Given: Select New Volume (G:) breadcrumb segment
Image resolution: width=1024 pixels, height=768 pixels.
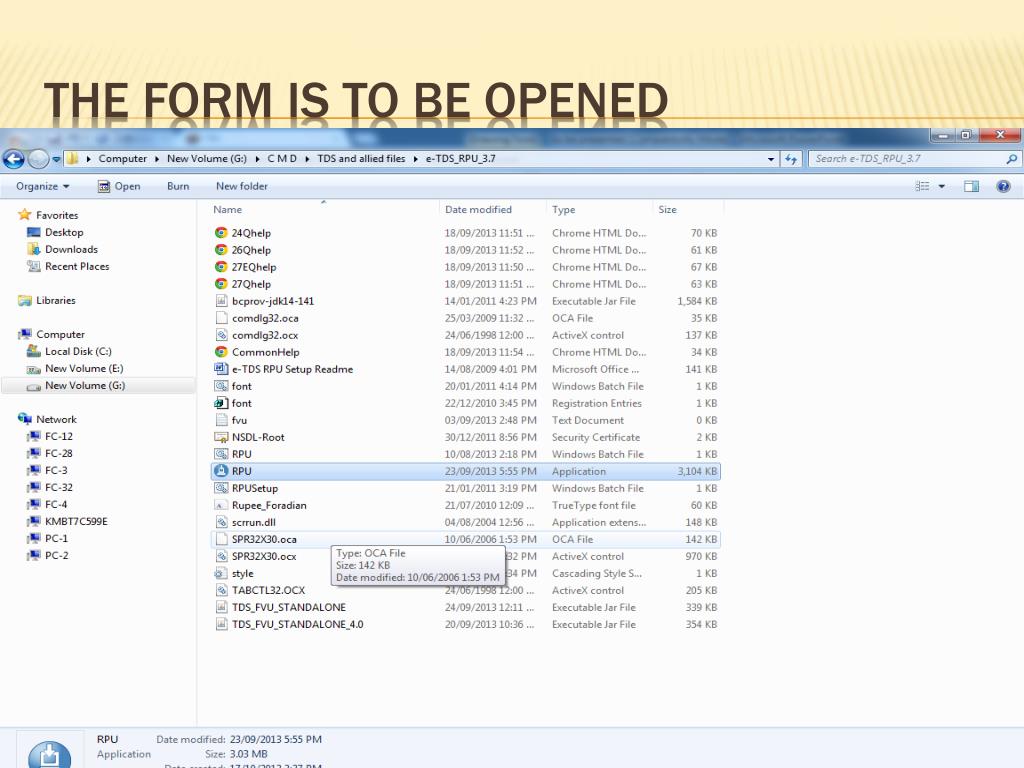Looking at the screenshot, I should pyautogui.click(x=206, y=159).
